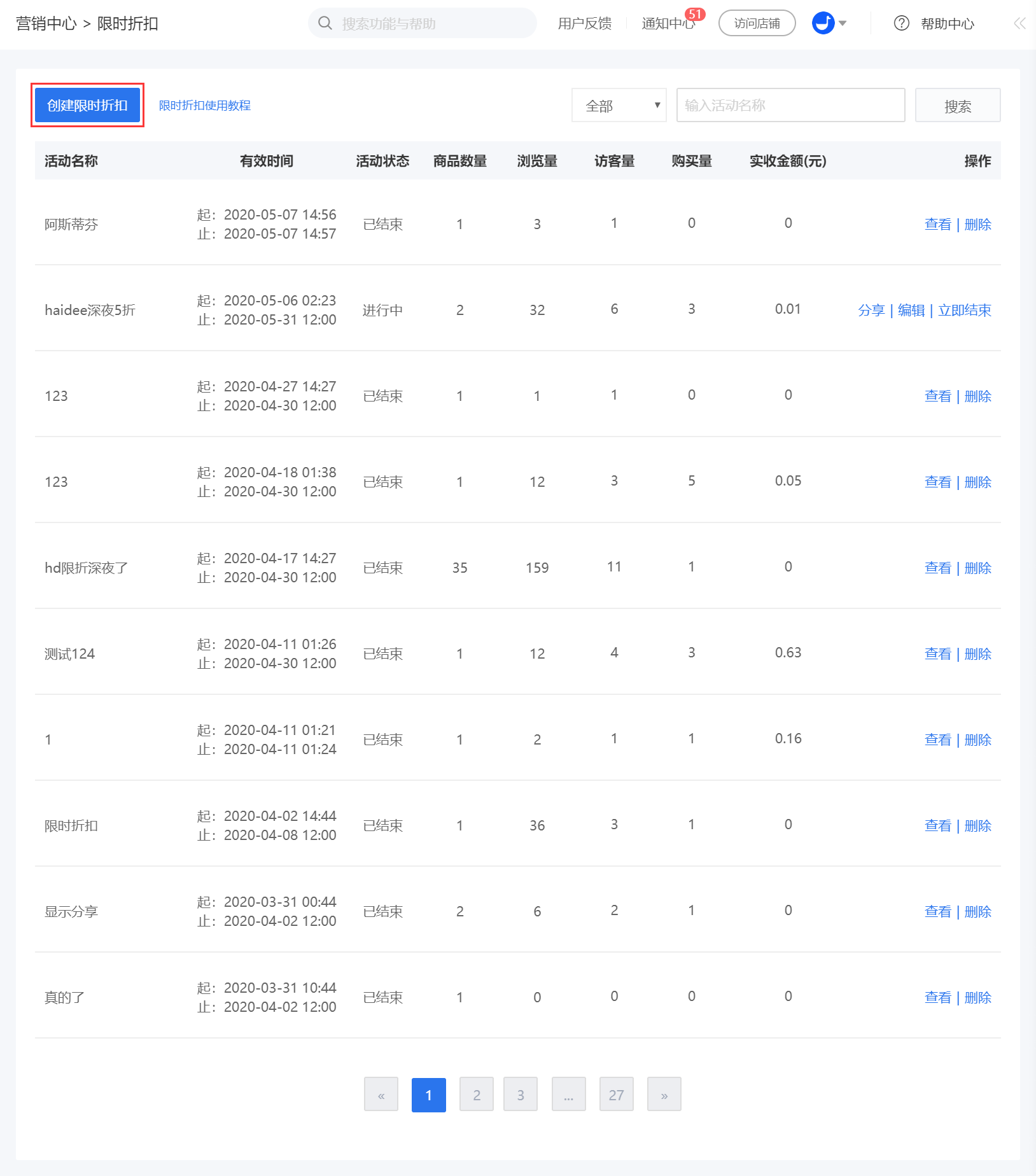Click the next page » button
Image resolution: width=1036 pixels, height=1176 pixels.
pos(664,1095)
